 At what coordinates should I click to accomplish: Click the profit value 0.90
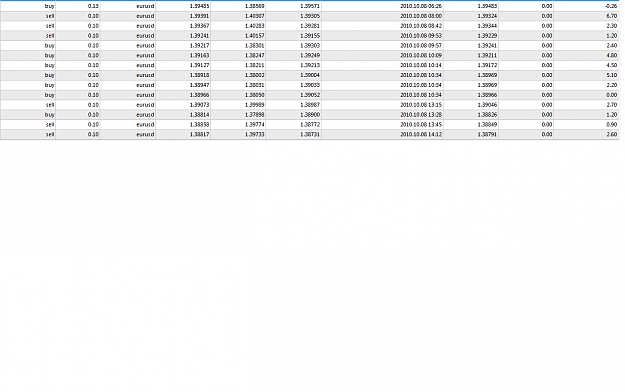611,124
